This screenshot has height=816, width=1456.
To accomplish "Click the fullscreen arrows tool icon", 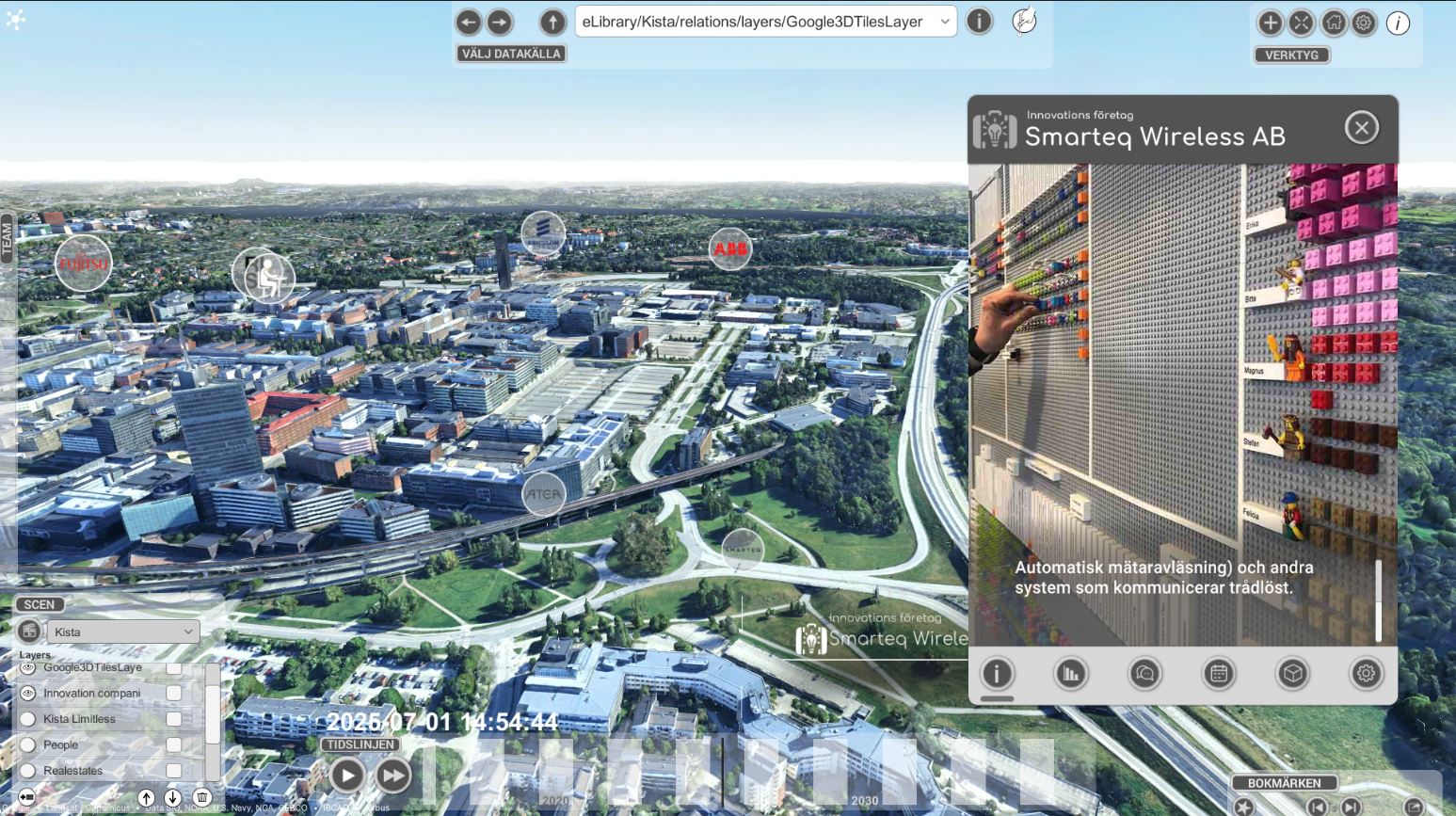I will [x=1301, y=23].
